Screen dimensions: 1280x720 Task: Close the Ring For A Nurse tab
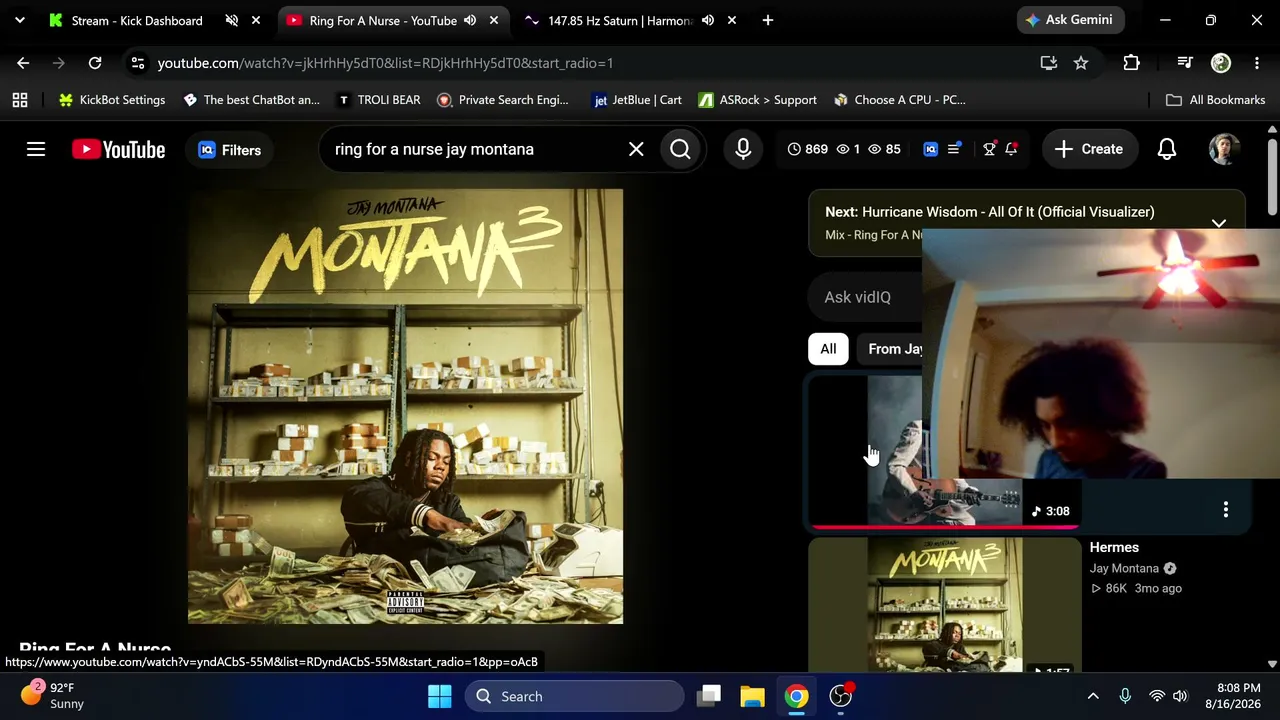pyautogui.click(x=494, y=20)
